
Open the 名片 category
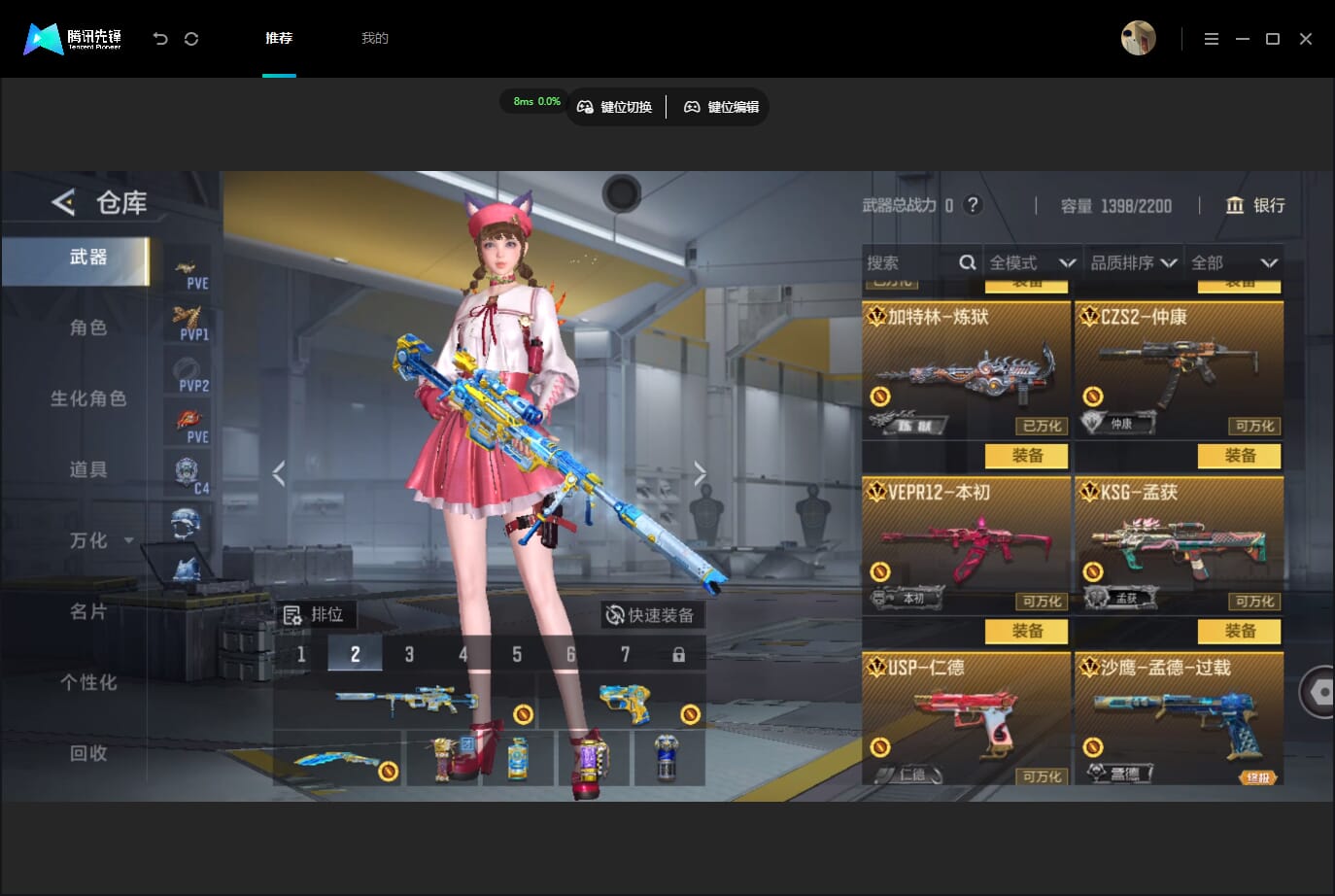[87, 611]
